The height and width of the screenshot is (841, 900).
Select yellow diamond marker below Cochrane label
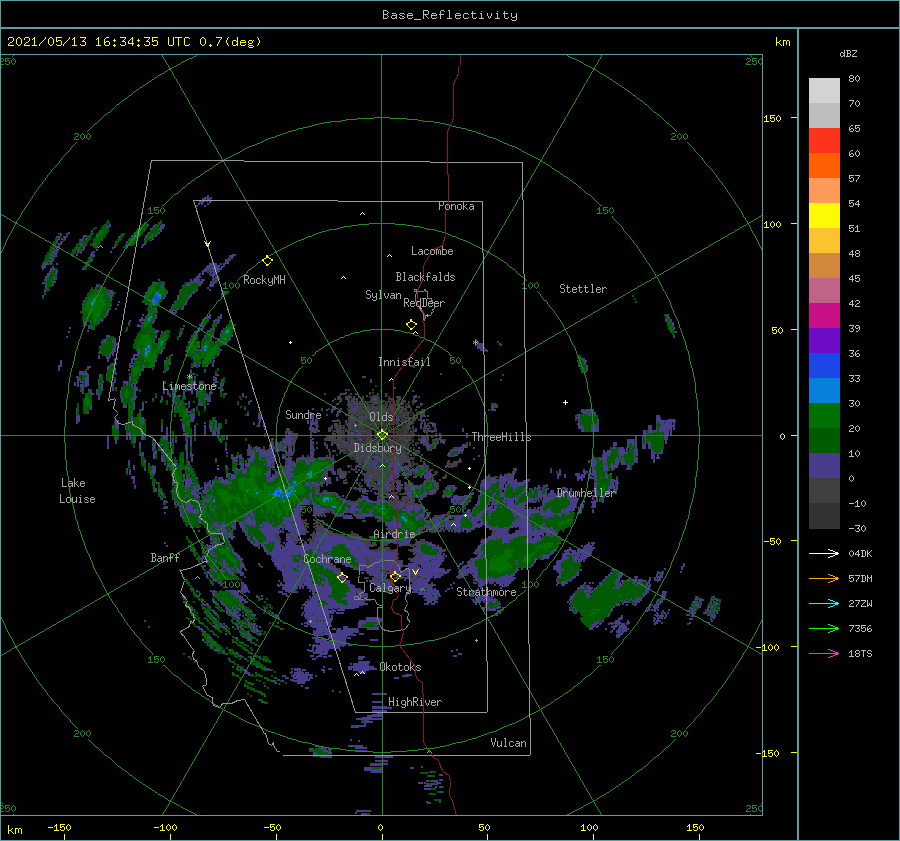342,577
